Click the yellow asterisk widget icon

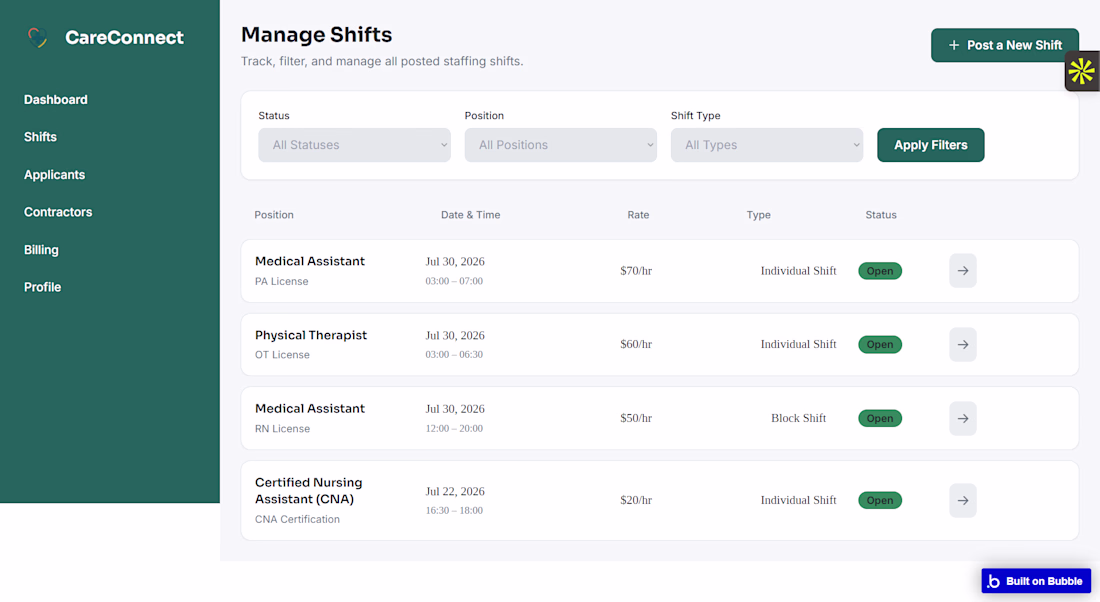(x=1082, y=71)
